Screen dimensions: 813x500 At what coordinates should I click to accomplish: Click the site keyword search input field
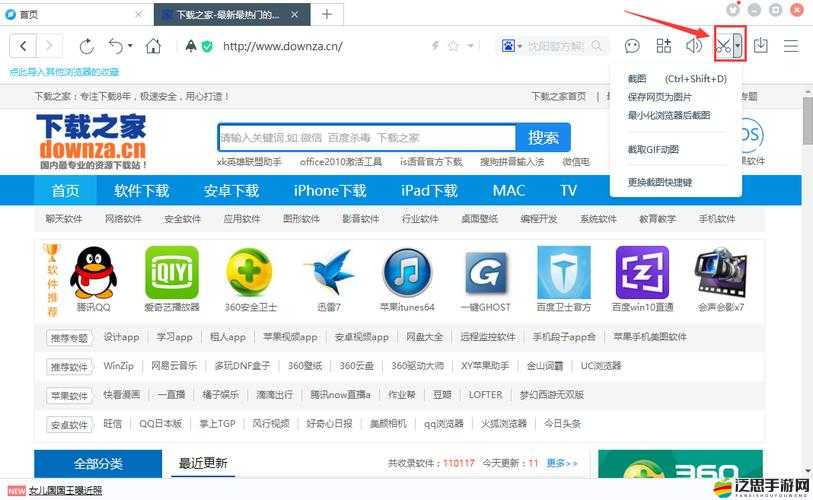point(367,137)
